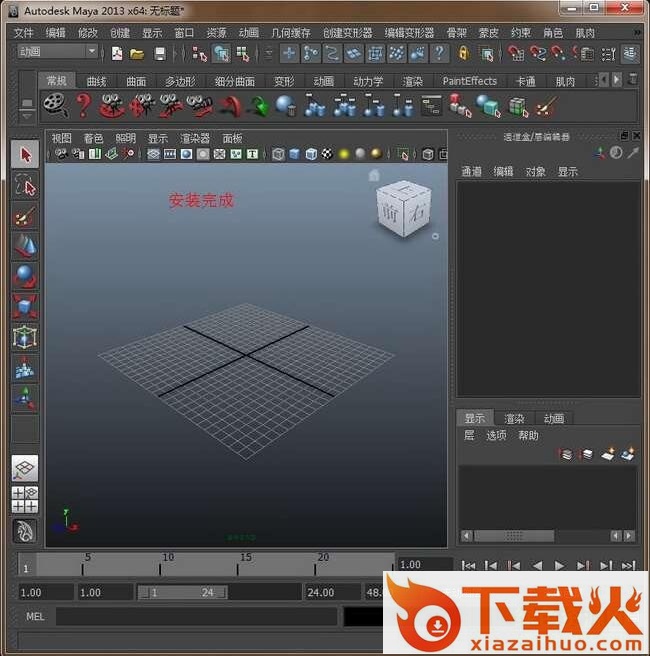Click the New Scene icon

(x=117, y=54)
